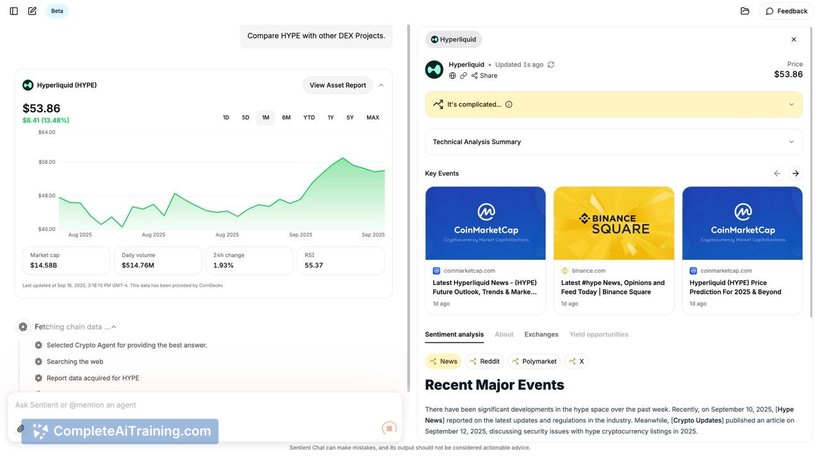Expand Technical Analysis Summary section
The image size is (820, 457).
click(613, 142)
